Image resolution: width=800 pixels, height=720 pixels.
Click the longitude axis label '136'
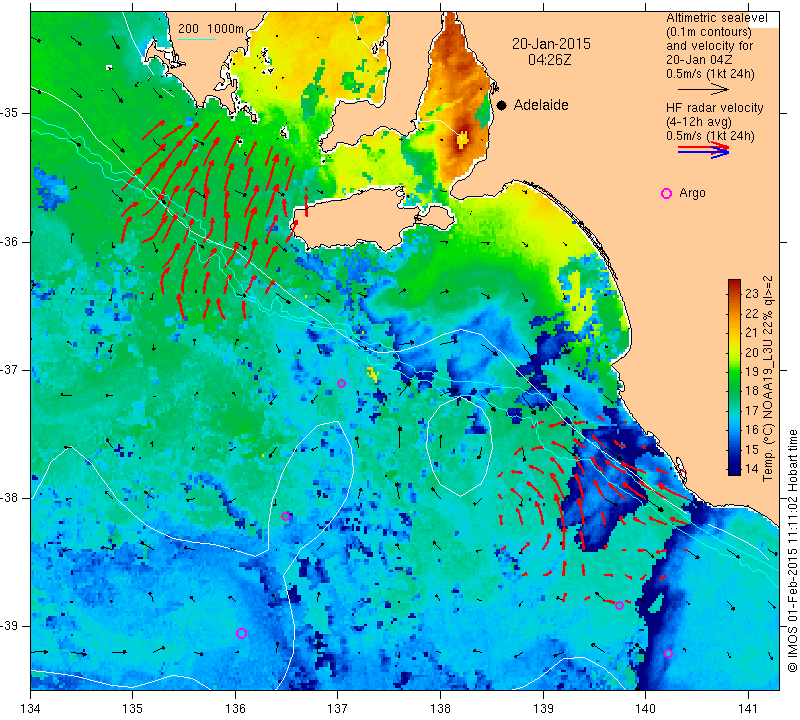click(235, 709)
